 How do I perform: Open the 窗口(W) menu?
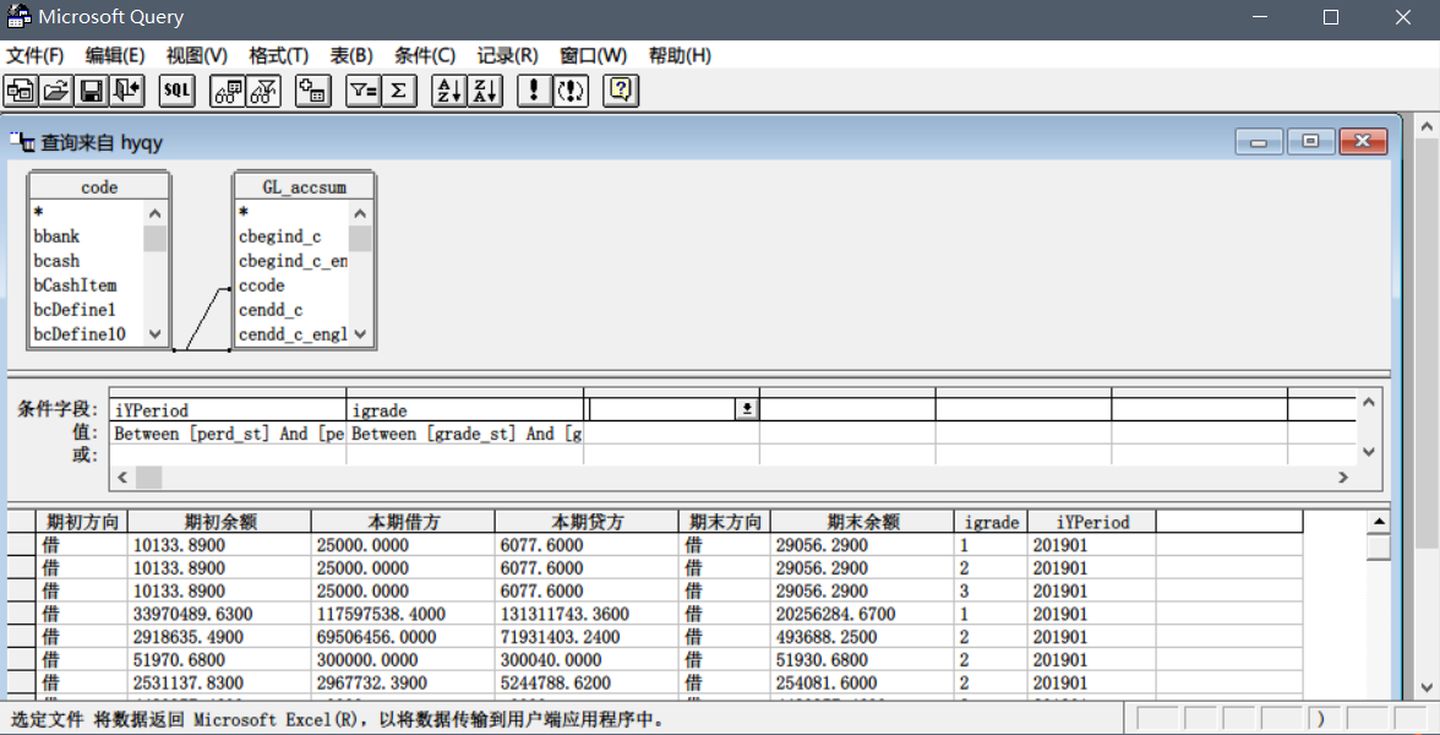click(x=593, y=55)
